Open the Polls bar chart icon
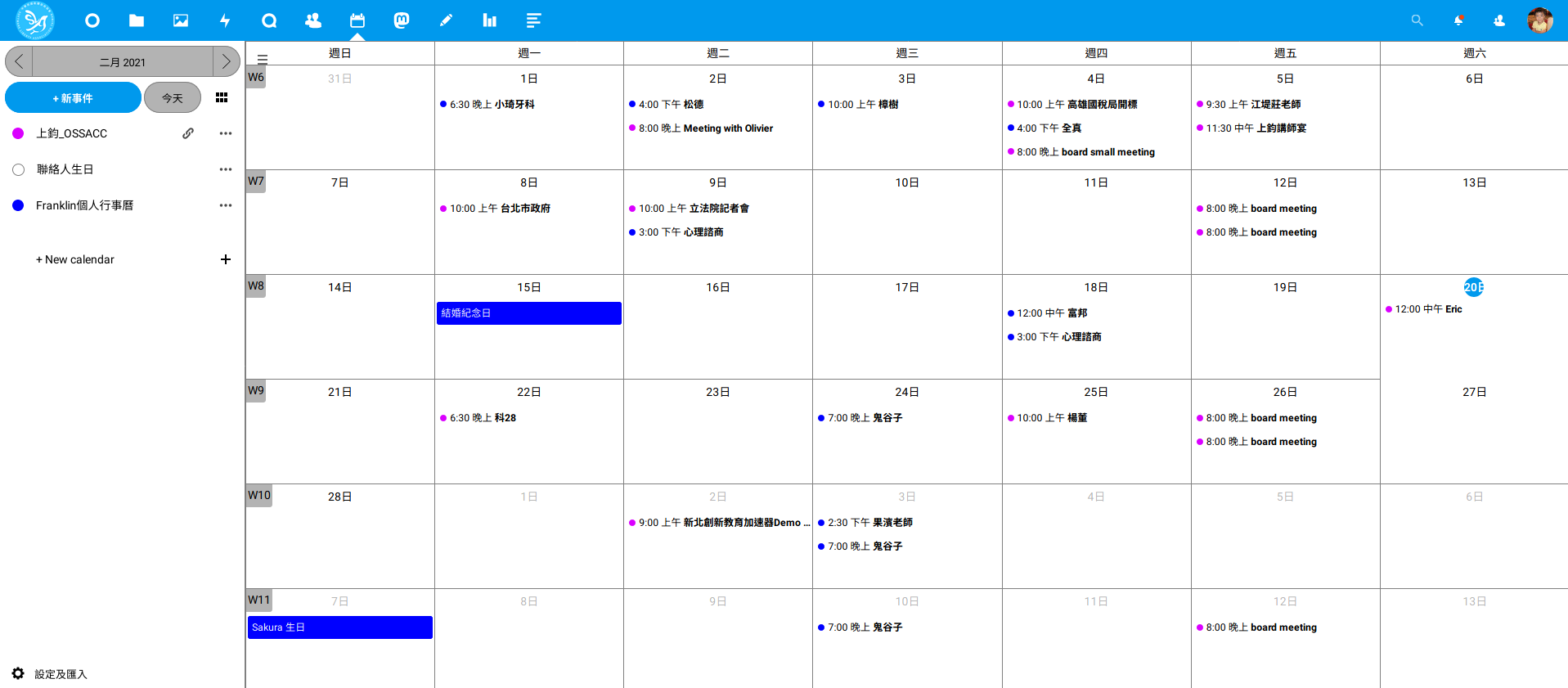The image size is (1568, 688). 490,20
